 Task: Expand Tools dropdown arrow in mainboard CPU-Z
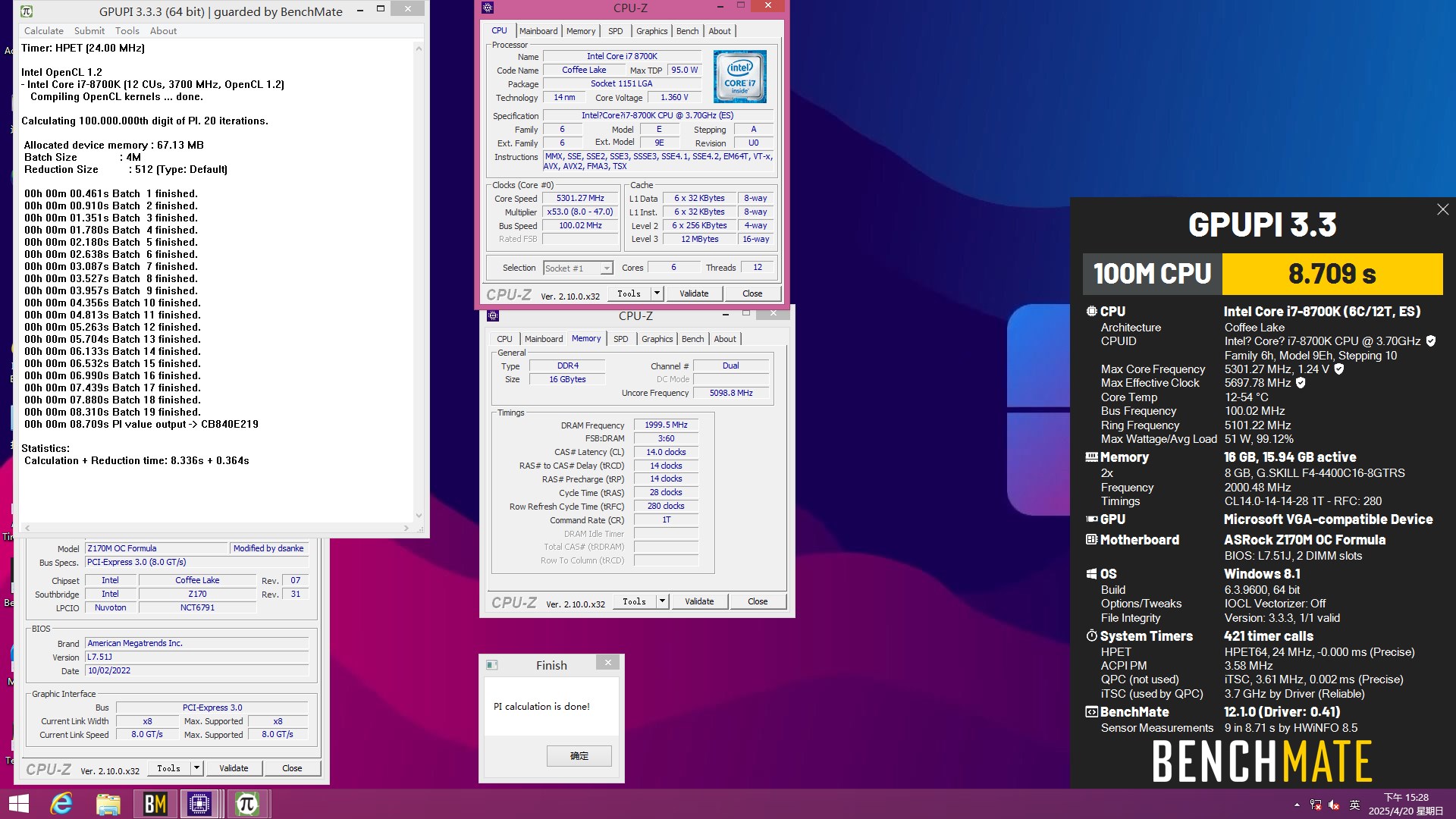(x=196, y=768)
